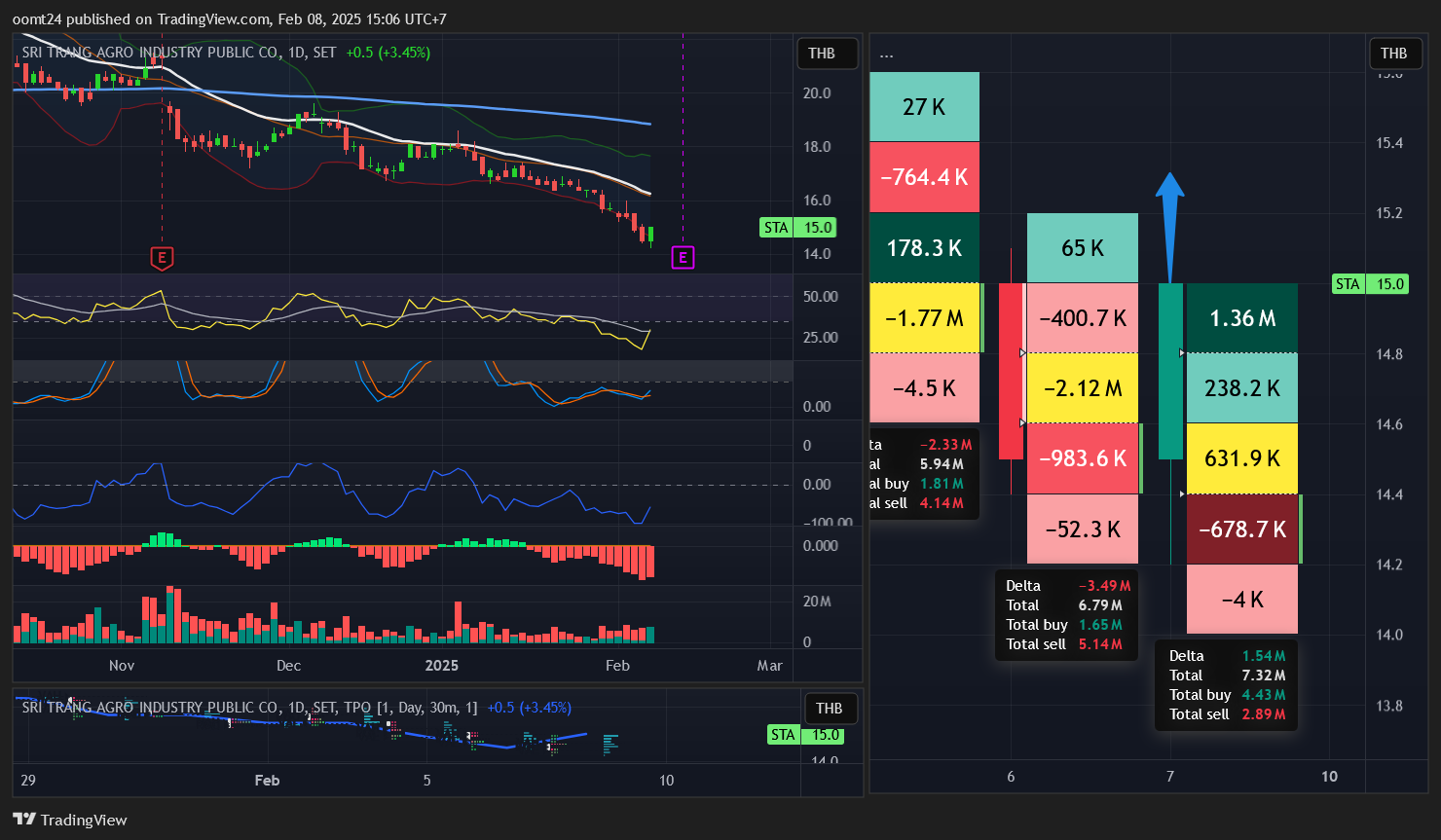This screenshot has height=840, width=1441.
Task: Click the footprint cell −400.7 K
Action: 1083,318
